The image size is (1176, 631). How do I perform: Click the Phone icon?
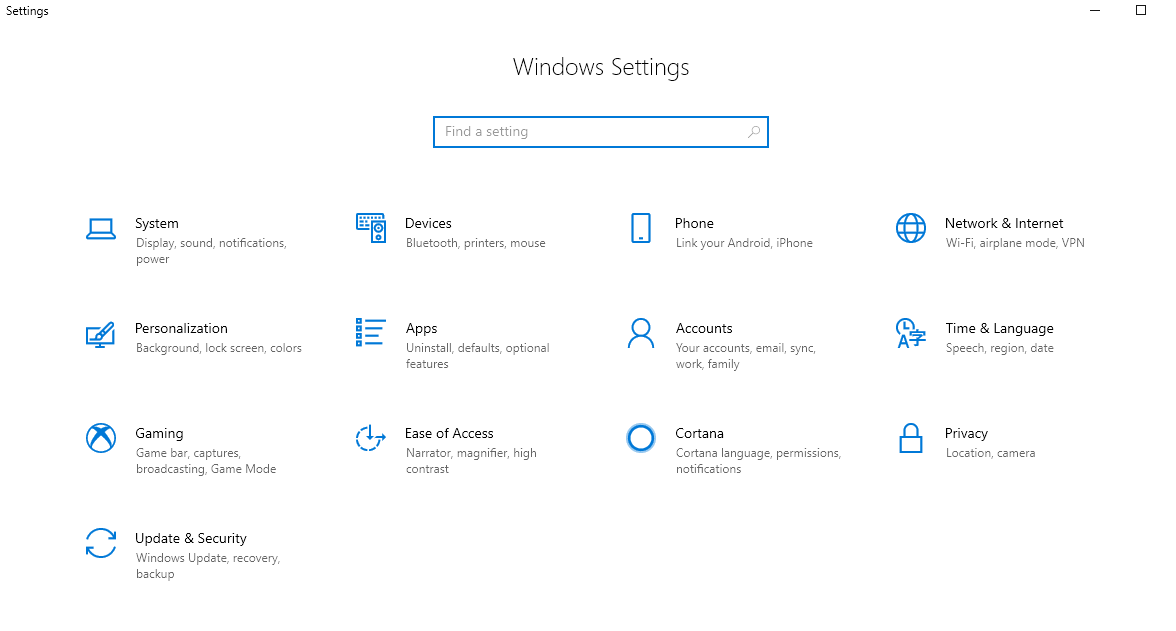pyautogui.click(x=640, y=228)
